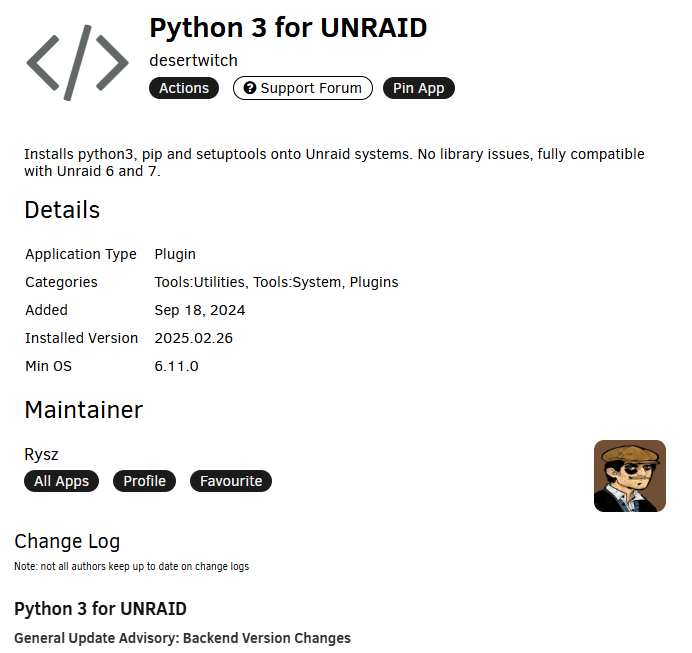Screen dimensions: 692x653
Task: Click author name 'desertwitch'
Action: click(x=193, y=60)
